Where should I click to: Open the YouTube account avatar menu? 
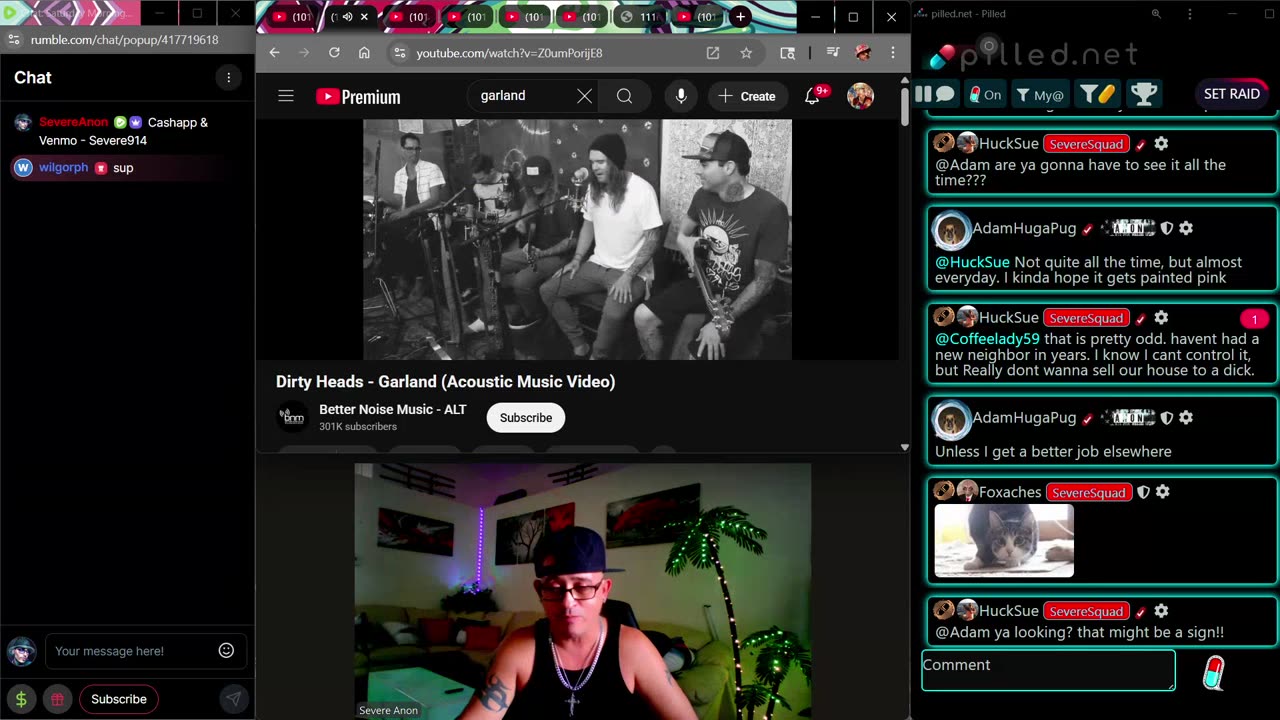point(860,96)
